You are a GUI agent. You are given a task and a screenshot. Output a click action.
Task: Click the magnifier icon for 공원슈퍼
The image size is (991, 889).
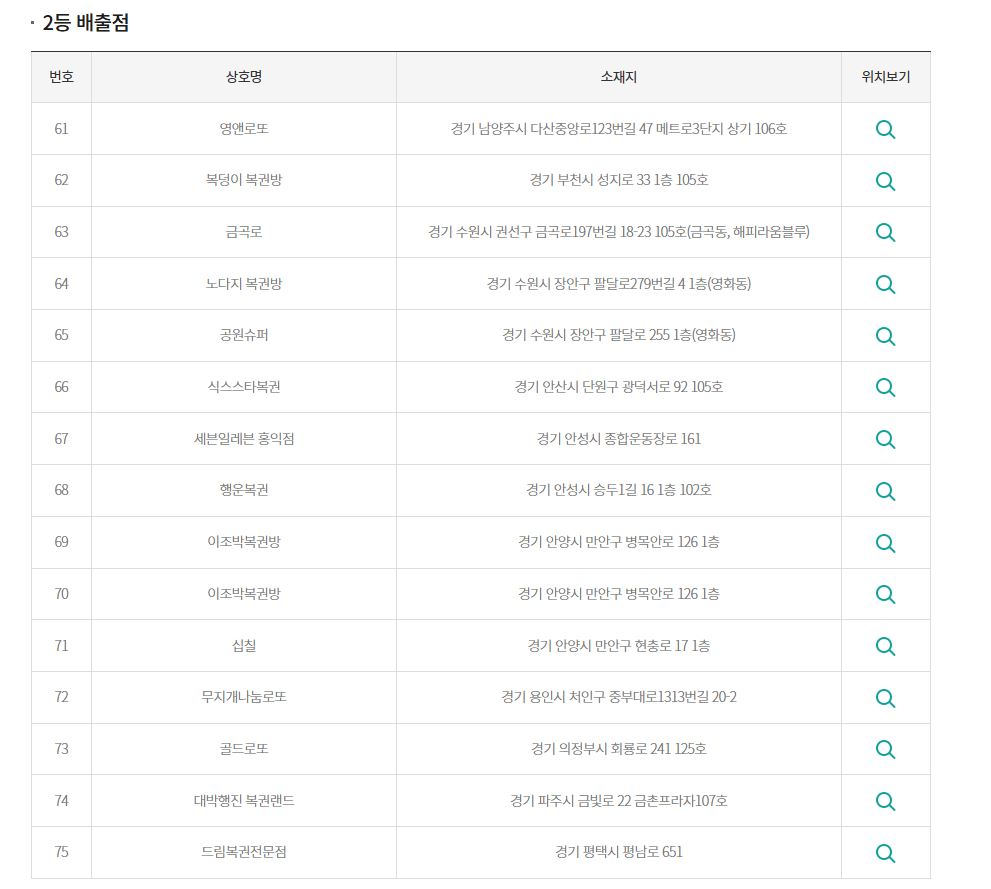[885, 336]
